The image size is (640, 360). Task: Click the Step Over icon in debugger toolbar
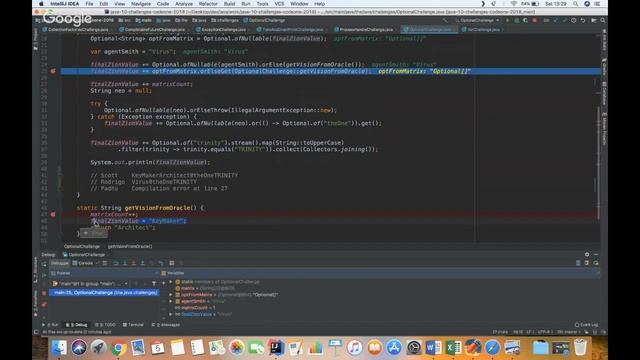point(116,263)
